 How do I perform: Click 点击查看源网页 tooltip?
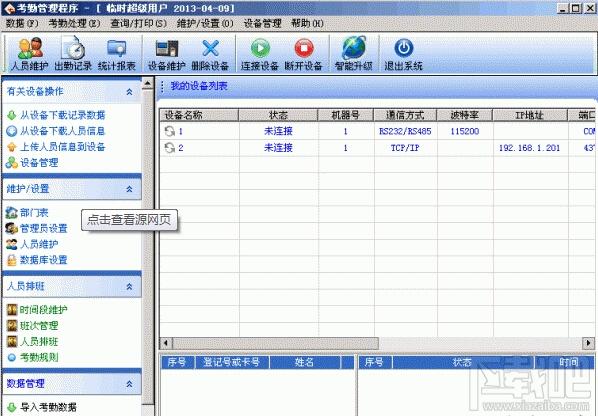[129, 220]
